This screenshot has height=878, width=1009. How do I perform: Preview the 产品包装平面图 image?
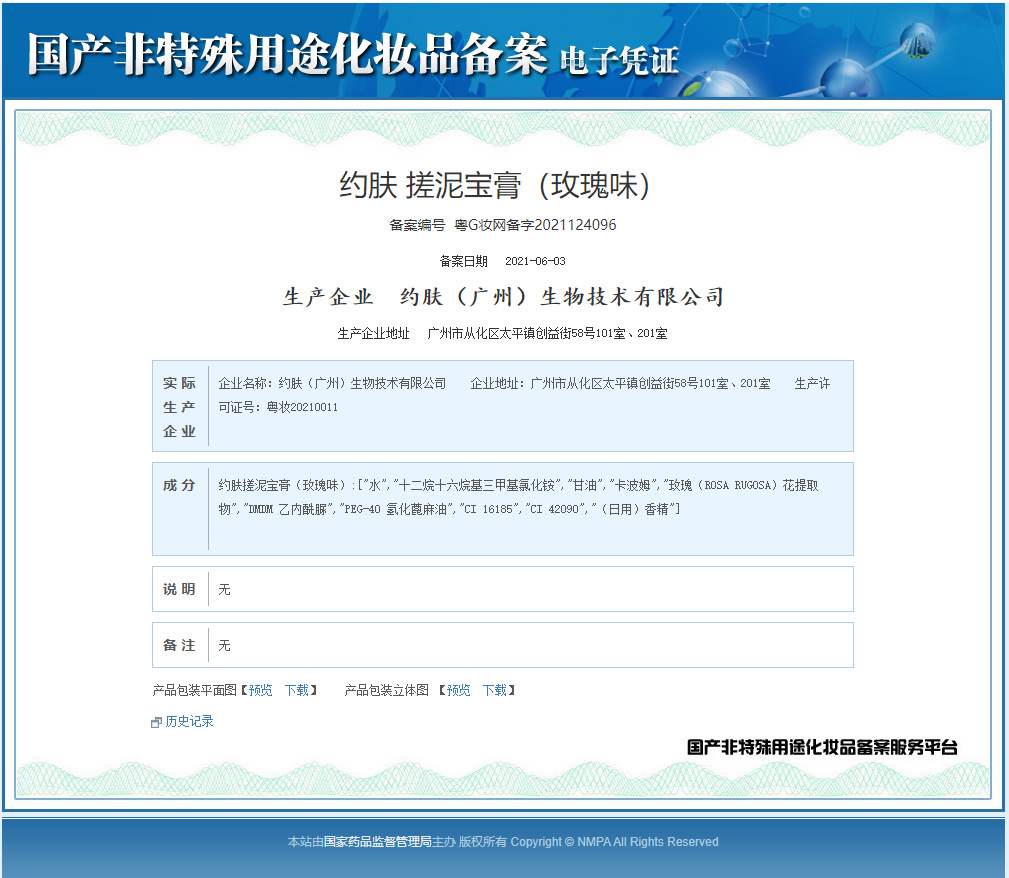pos(261,690)
